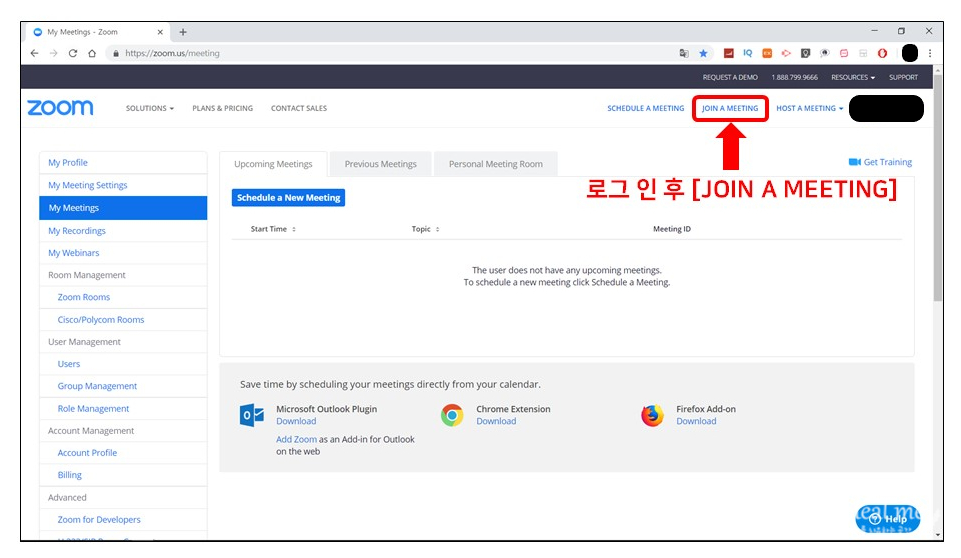The image size is (961, 558).
Task: Open Group Management
Action: [x=97, y=386]
